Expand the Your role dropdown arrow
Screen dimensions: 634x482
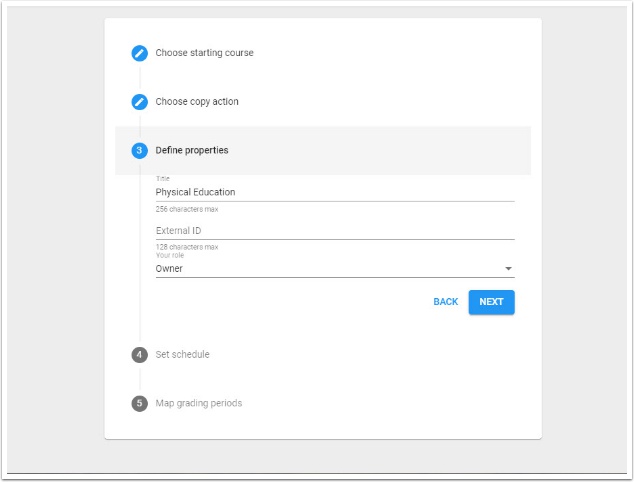(x=508, y=269)
